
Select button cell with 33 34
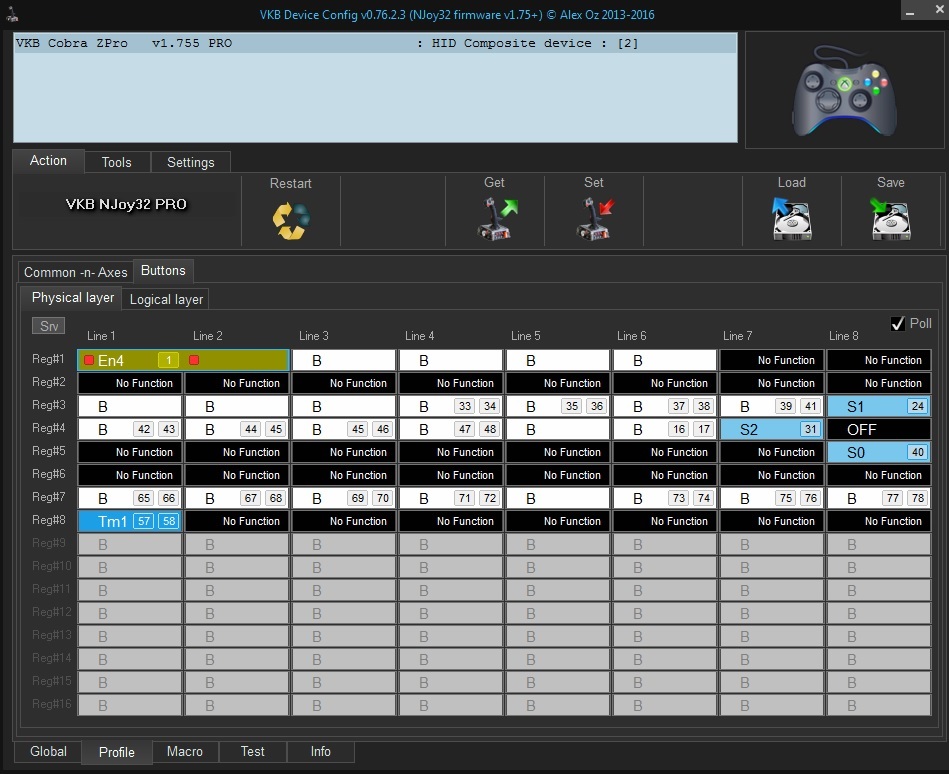point(451,406)
